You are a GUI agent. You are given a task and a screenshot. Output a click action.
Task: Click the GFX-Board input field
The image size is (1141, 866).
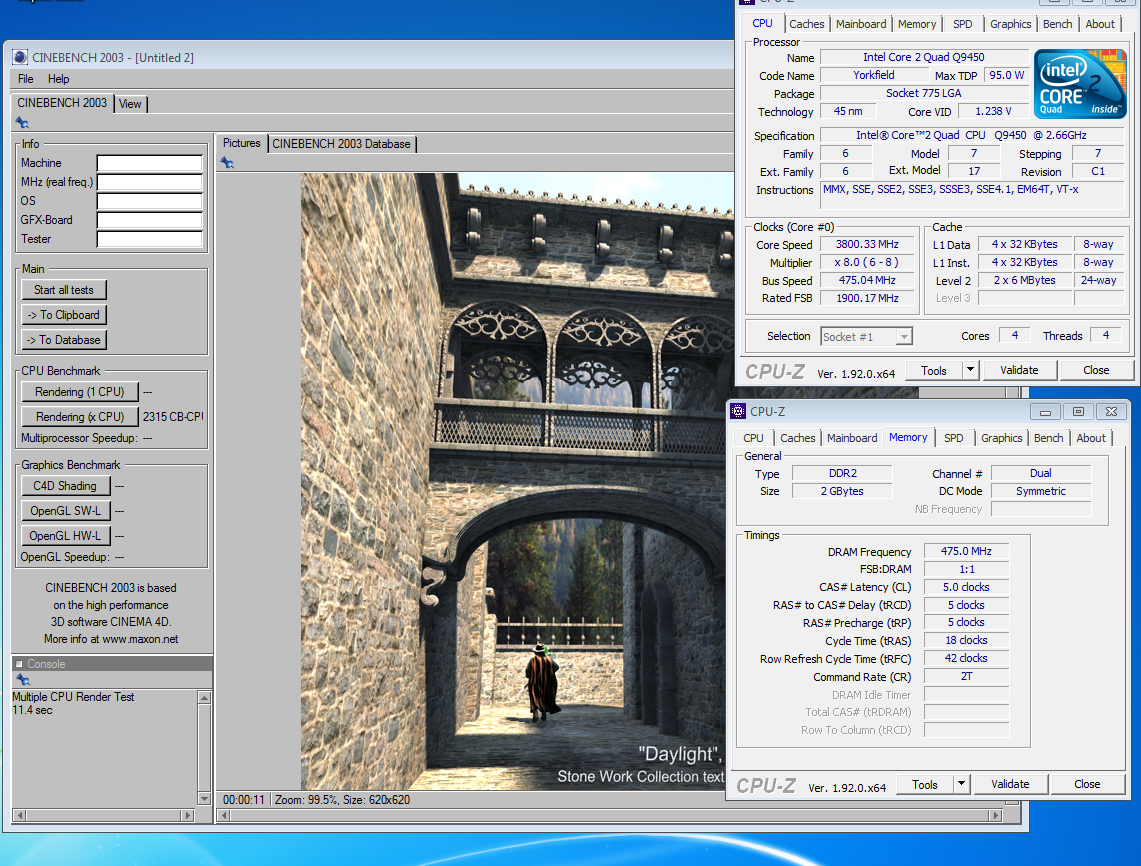150,220
